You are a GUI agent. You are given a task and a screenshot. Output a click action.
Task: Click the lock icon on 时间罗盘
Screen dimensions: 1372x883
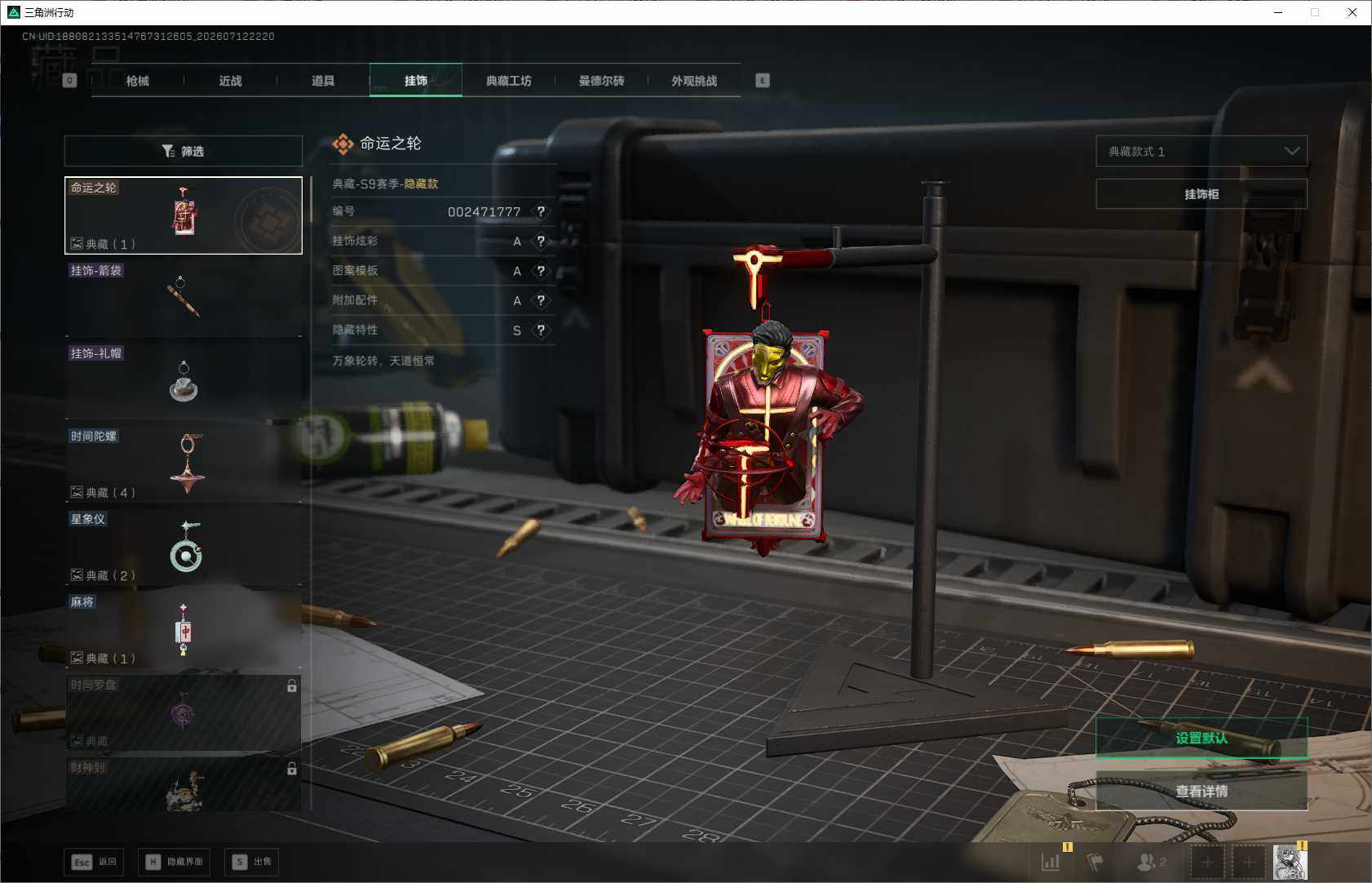coord(292,686)
